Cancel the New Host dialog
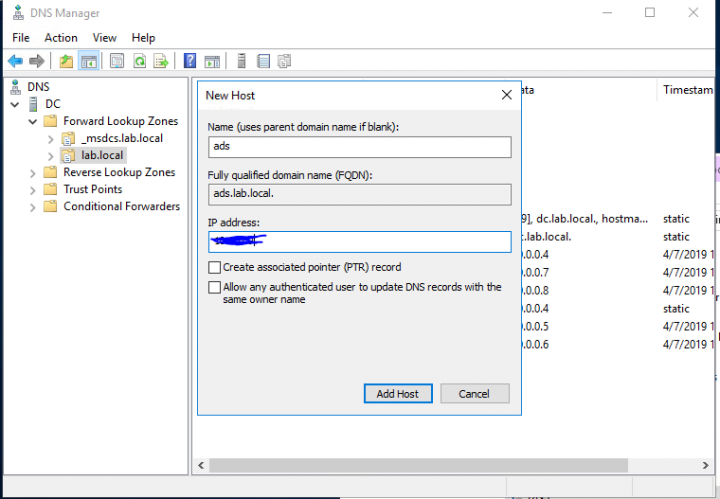This screenshot has height=499, width=720. [x=474, y=394]
